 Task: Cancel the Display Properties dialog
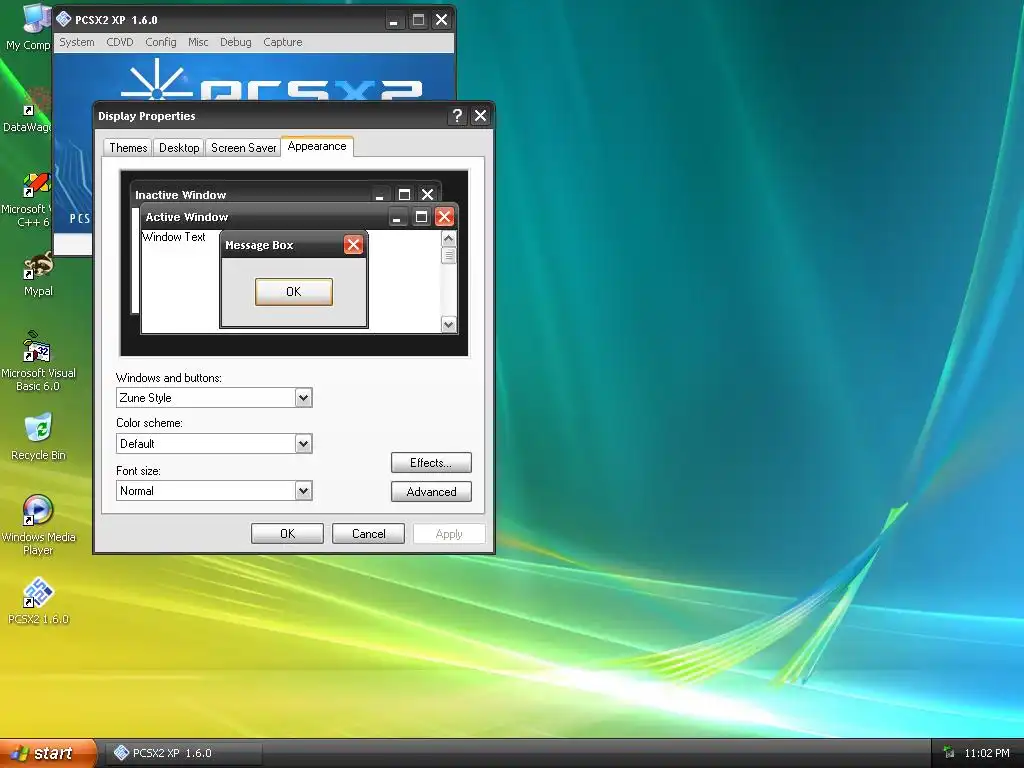pyautogui.click(x=368, y=534)
